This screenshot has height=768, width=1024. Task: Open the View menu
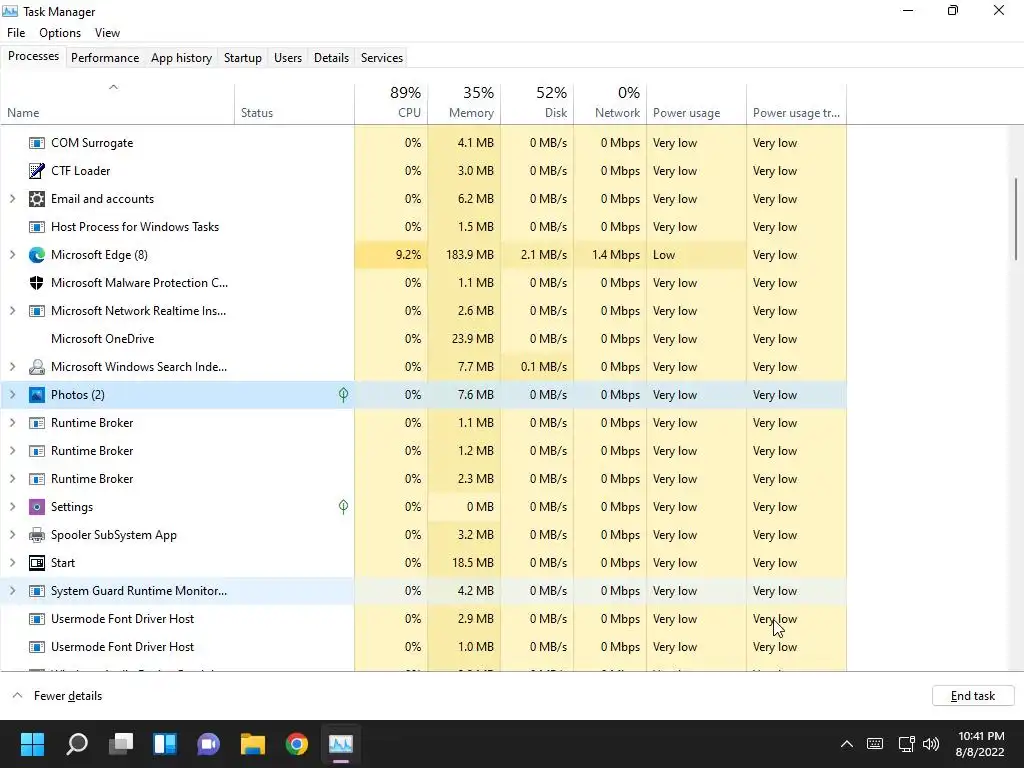click(x=107, y=33)
